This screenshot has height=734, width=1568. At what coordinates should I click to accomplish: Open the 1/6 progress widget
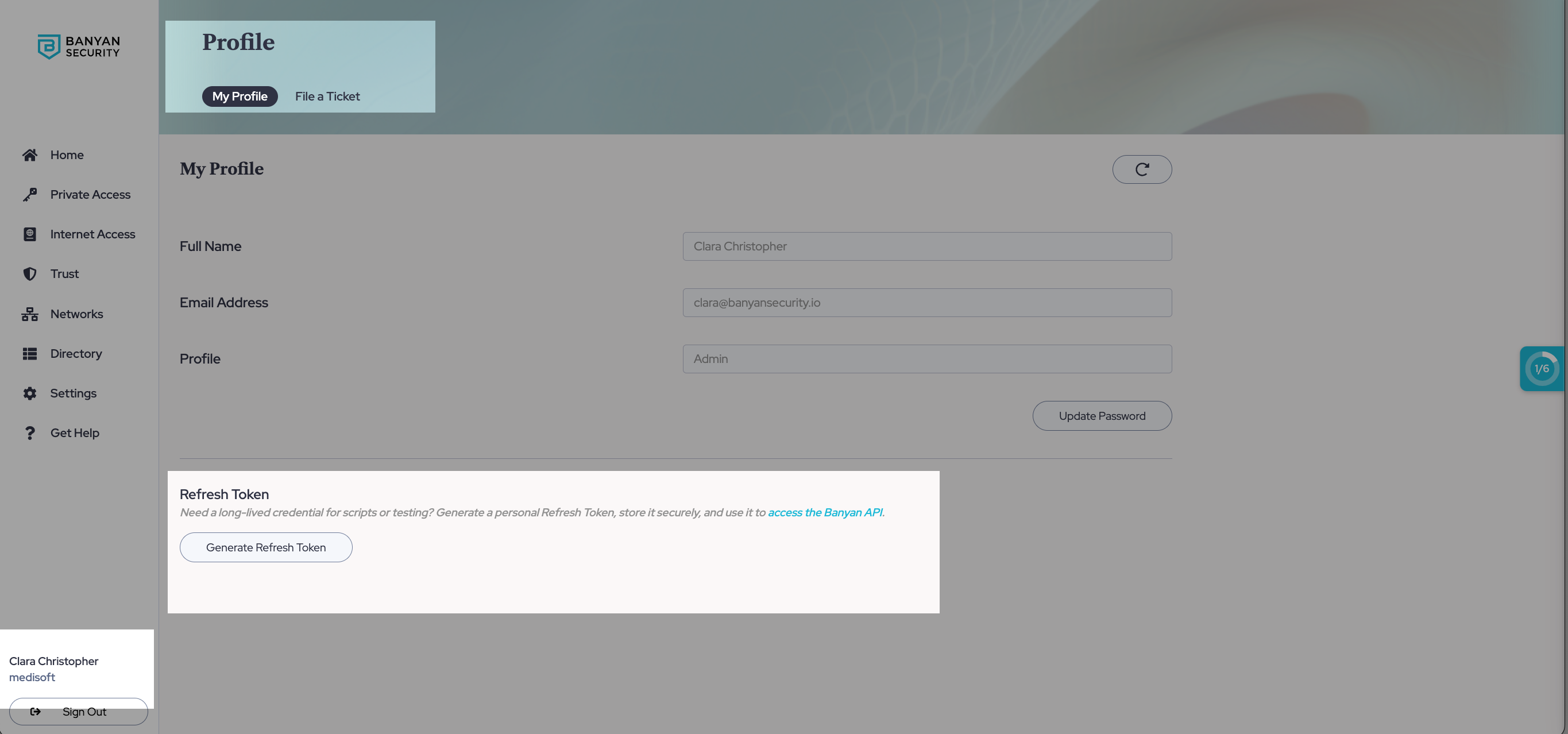point(1541,368)
